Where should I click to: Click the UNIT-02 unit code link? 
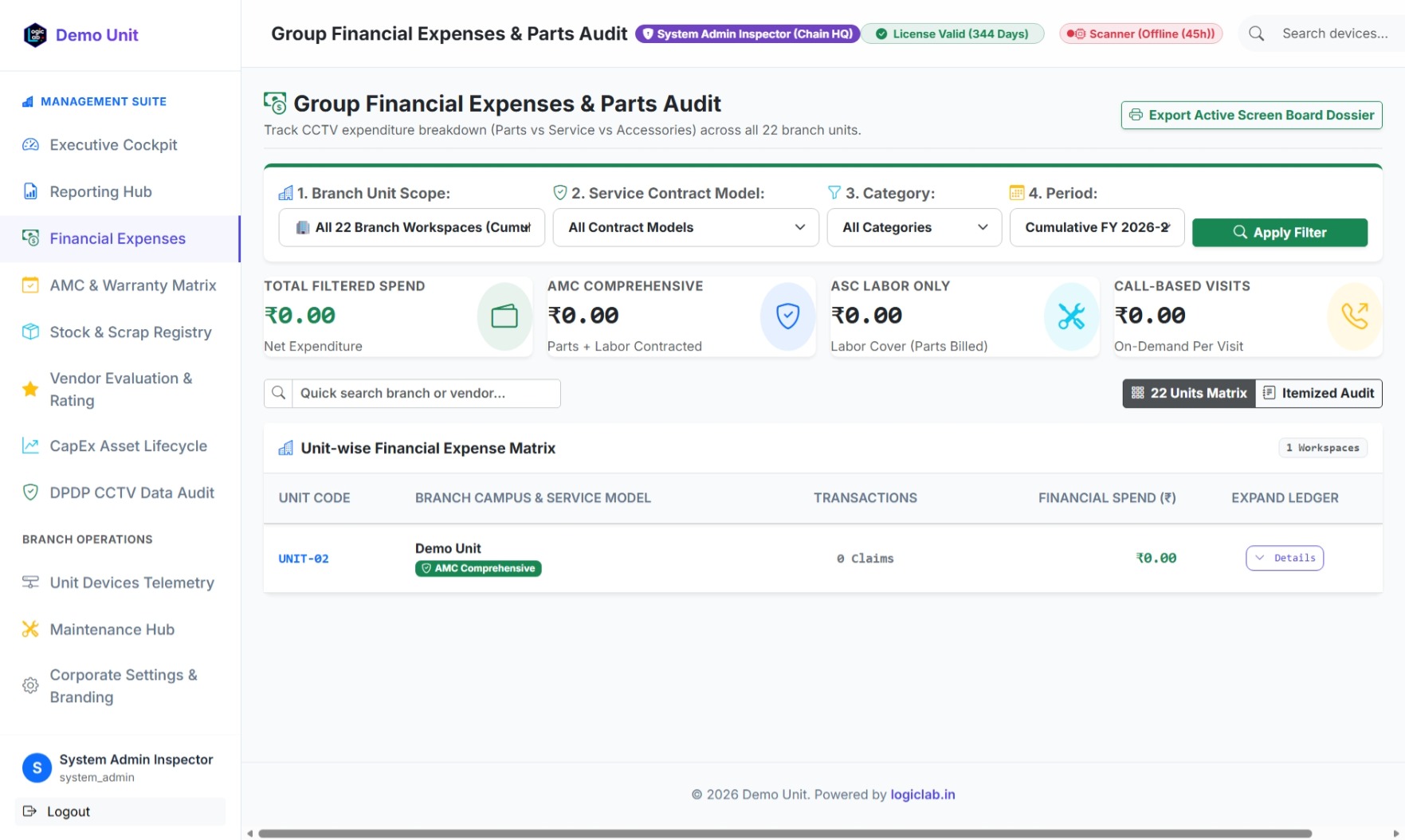[304, 559]
